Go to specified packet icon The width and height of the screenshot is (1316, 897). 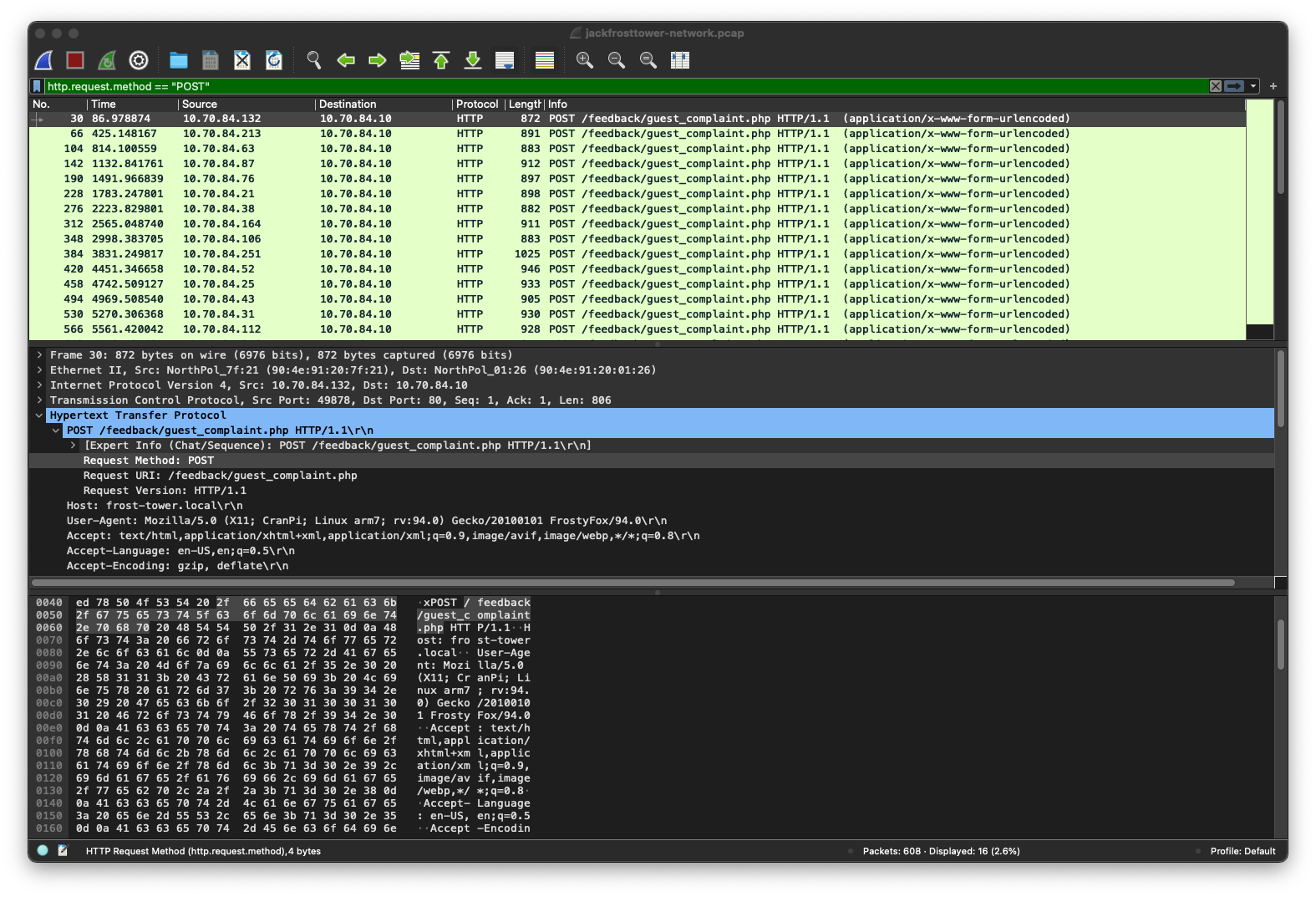pyautogui.click(x=409, y=60)
